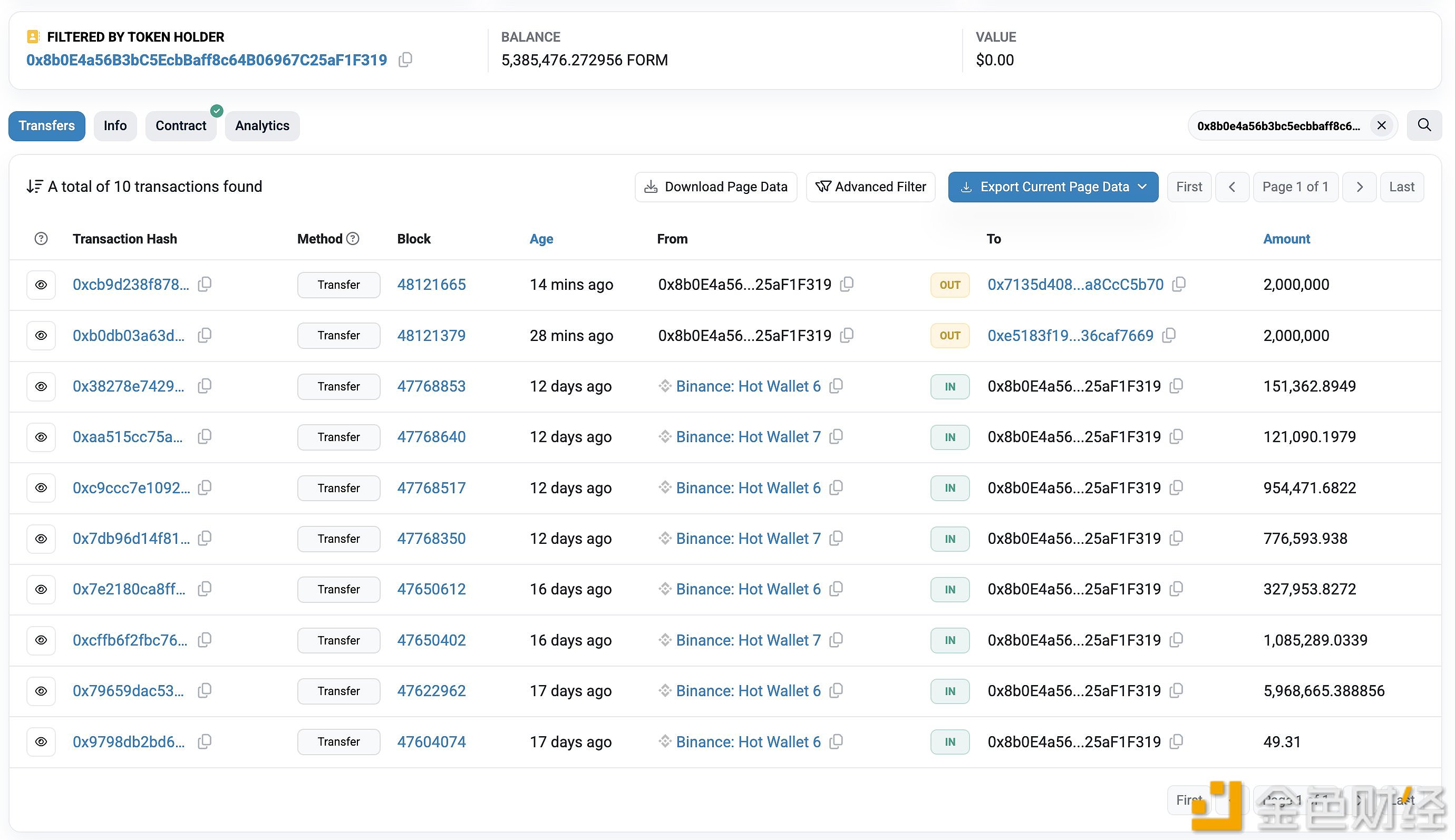Copy transaction hash 0xcb9d238f878
The height and width of the screenshot is (840, 1455).
click(205, 285)
